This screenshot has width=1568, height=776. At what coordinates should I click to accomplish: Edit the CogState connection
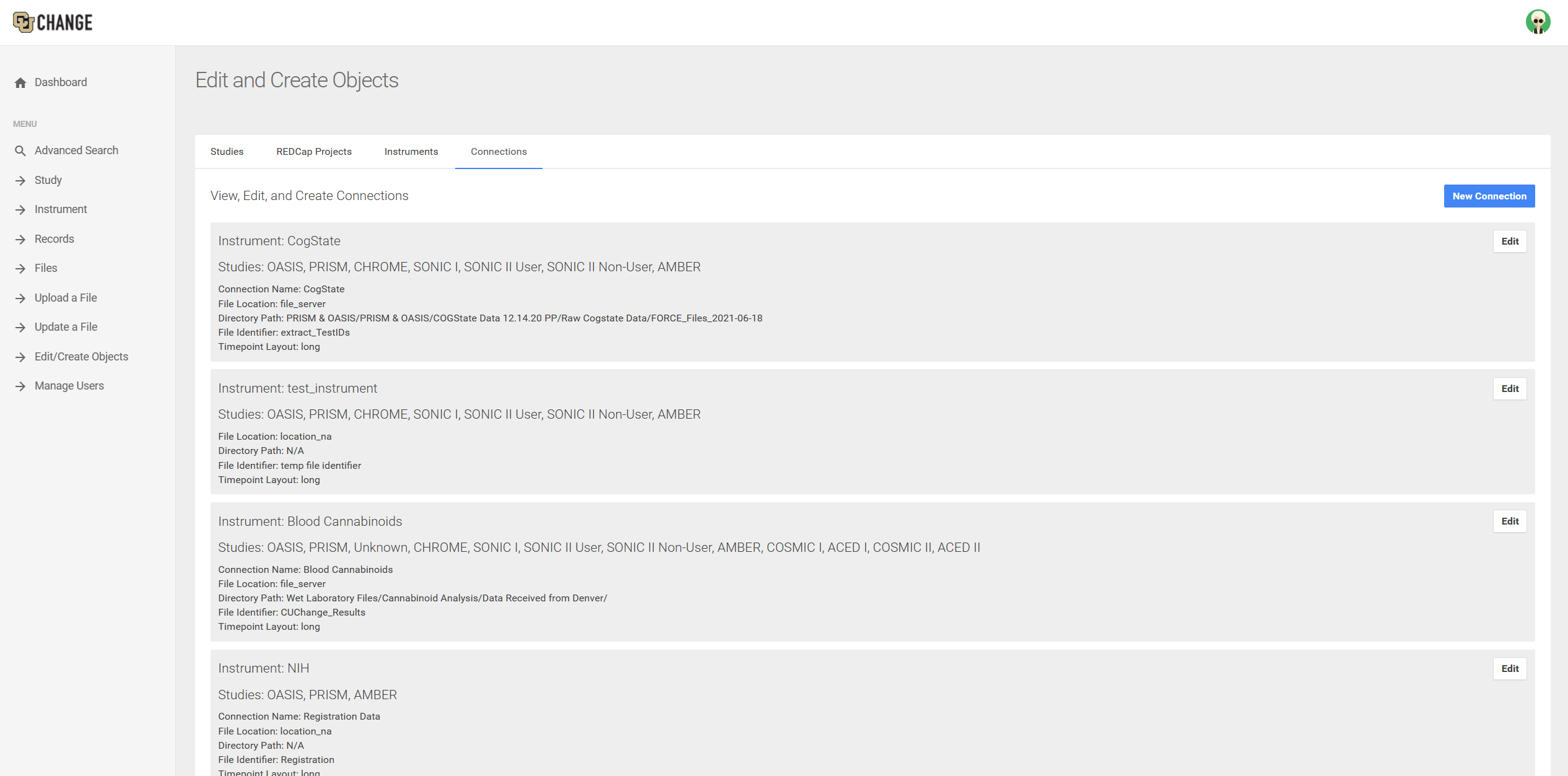tap(1510, 241)
